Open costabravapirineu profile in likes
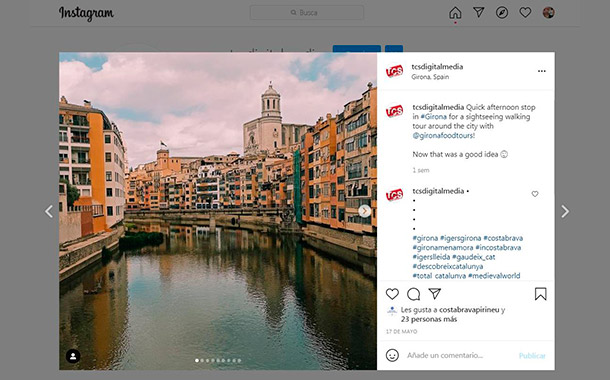 coord(469,310)
